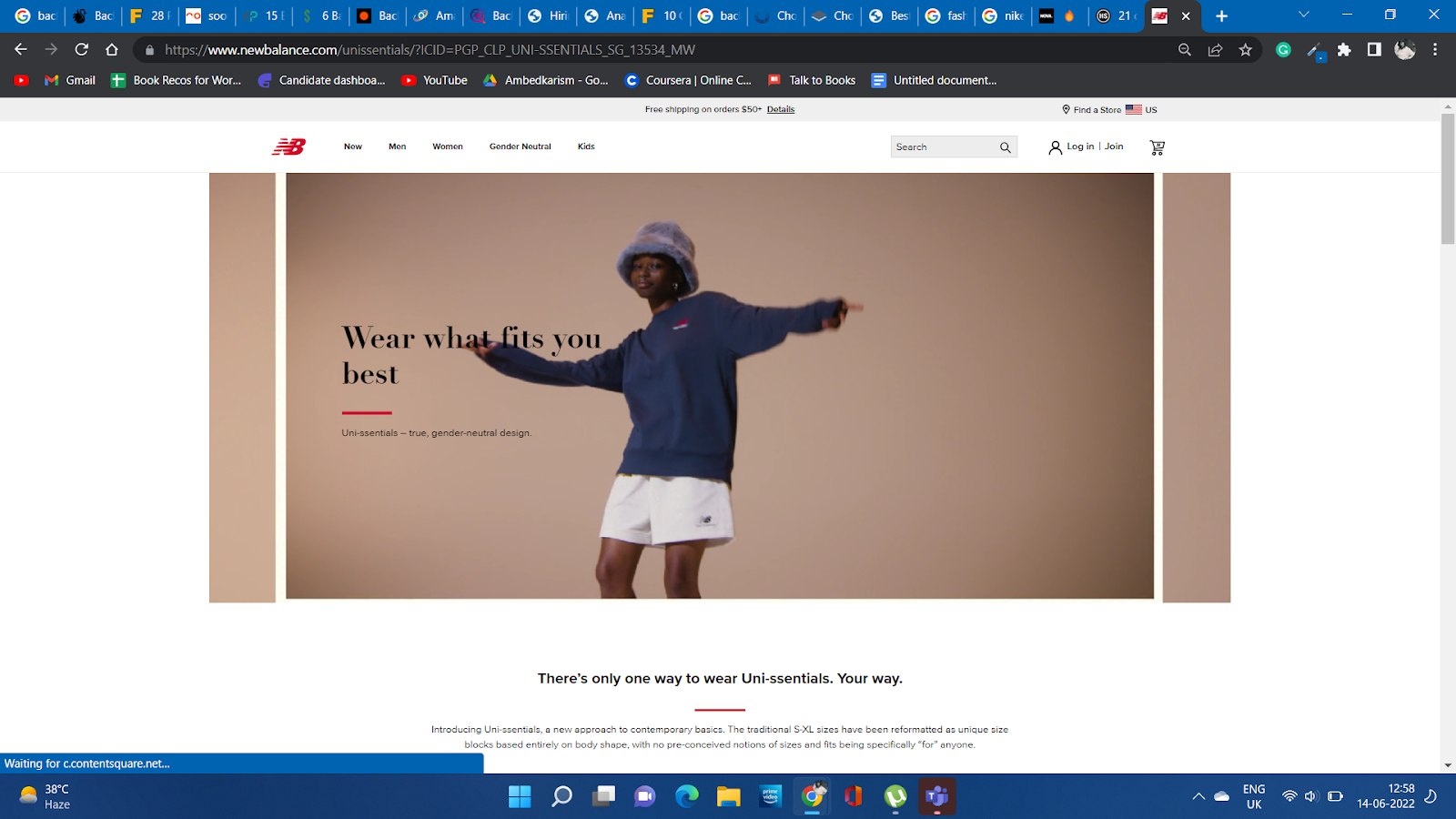
Task: Show hidden system tray icons
Action: (1198, 796)
